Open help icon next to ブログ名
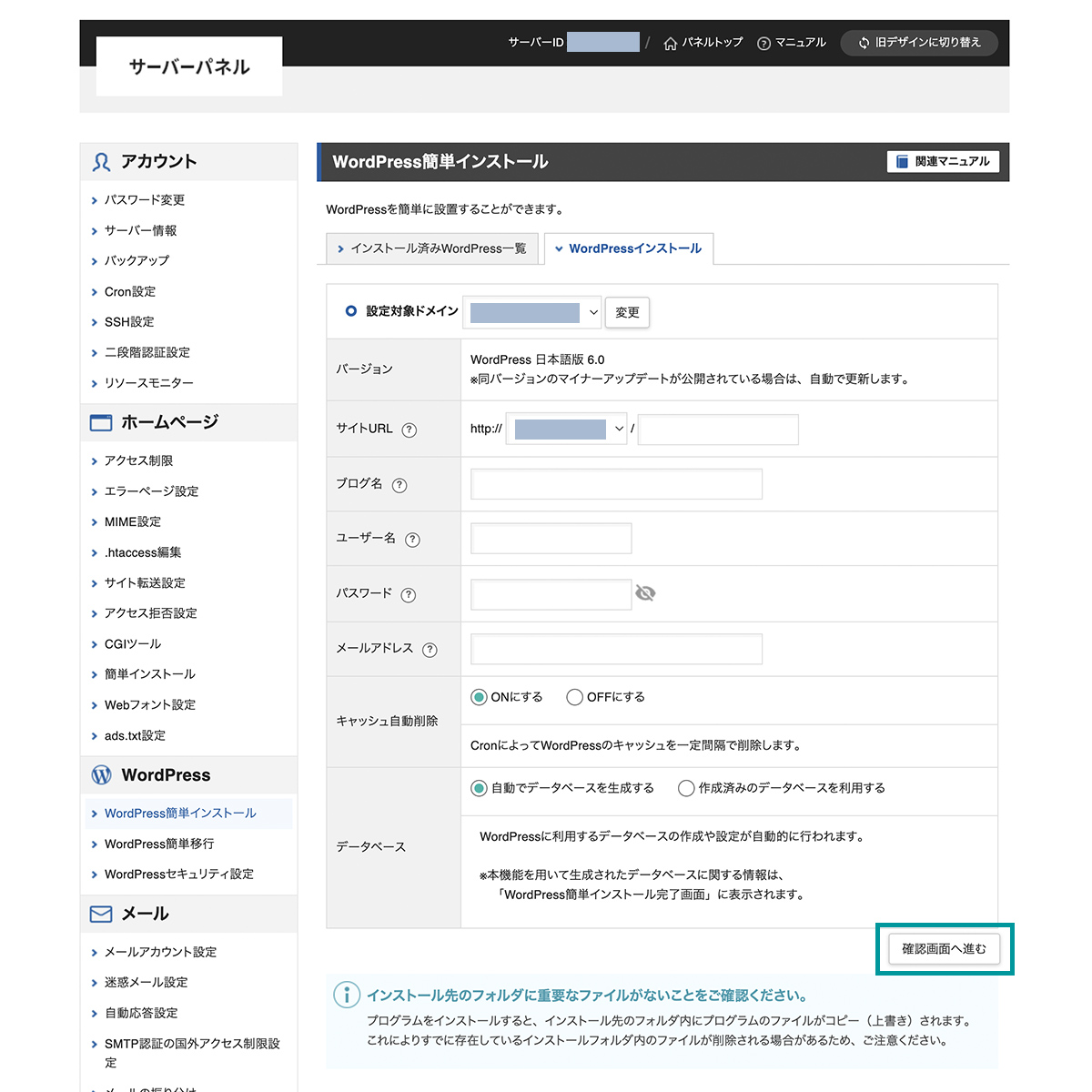1092x1092 pixels. point(399,485)
